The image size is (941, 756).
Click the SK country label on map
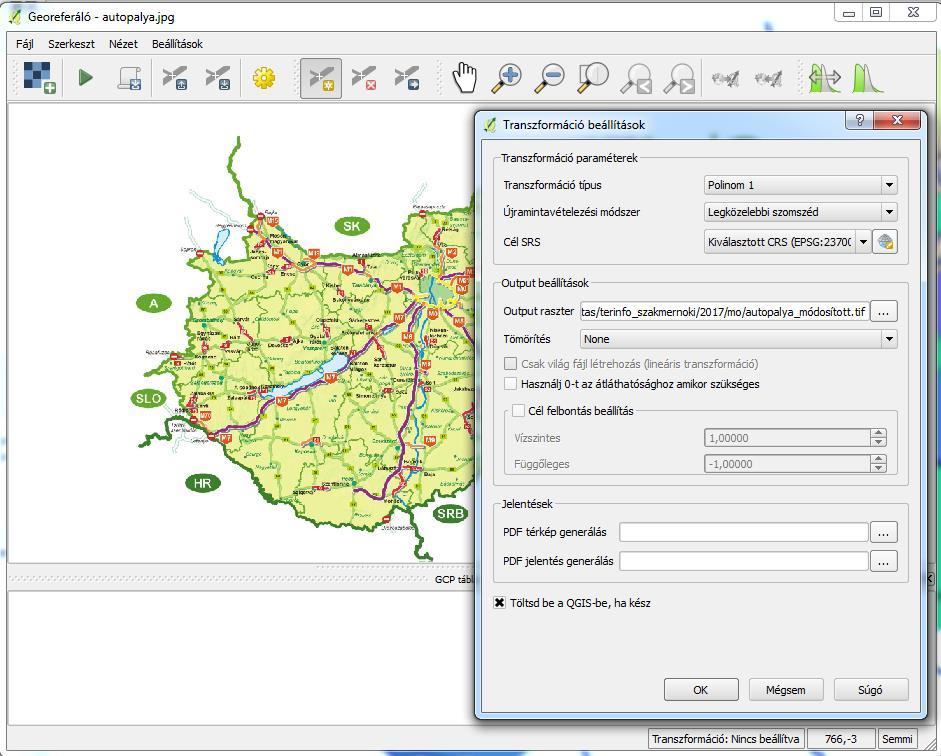point(352,226)
